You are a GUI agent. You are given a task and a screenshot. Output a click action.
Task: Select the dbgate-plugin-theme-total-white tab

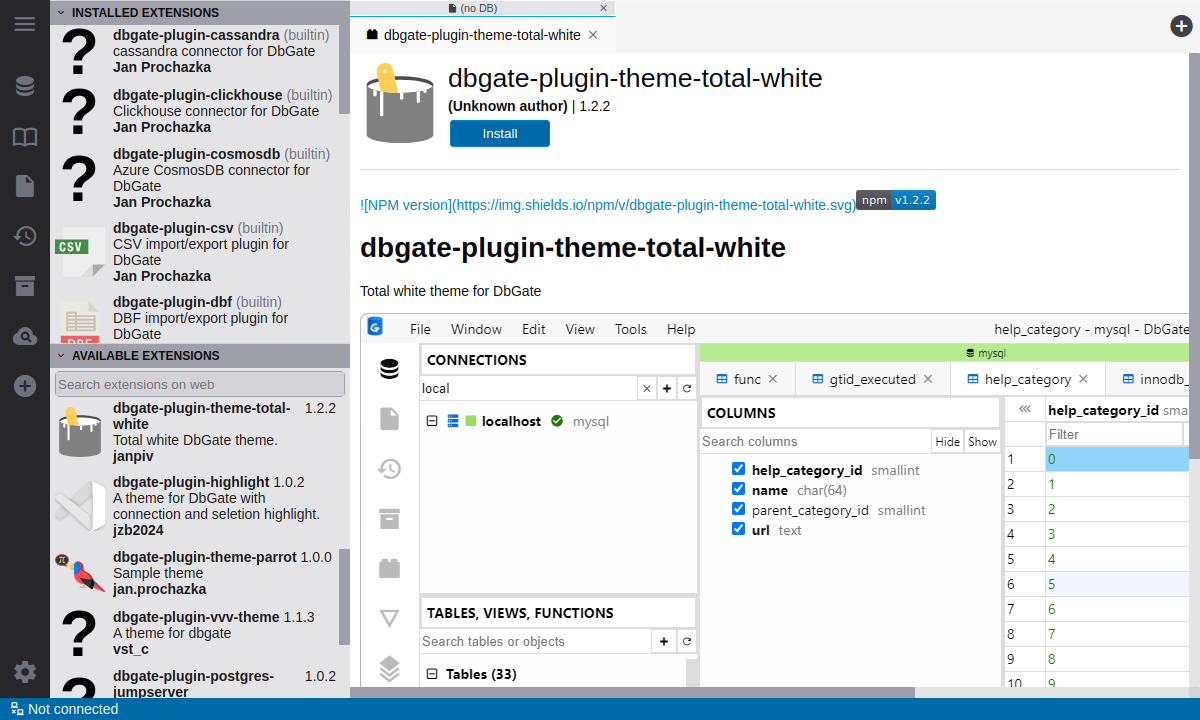(480, 35)
